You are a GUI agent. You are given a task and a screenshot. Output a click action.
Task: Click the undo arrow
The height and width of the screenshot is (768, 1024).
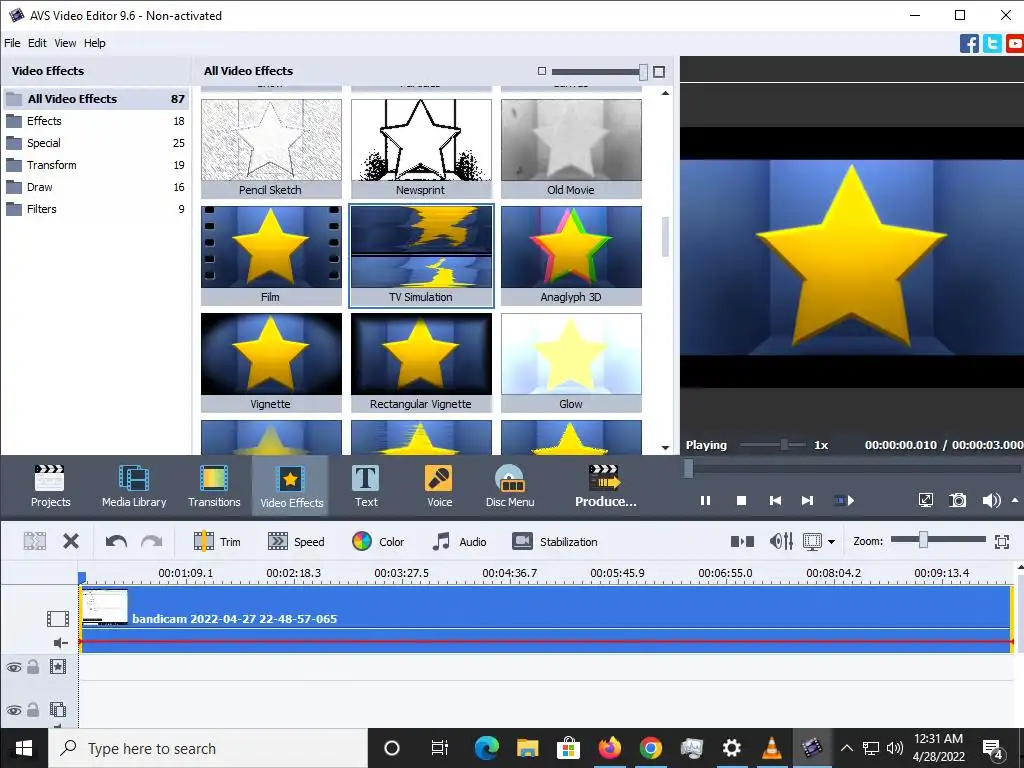coord(116,541)
